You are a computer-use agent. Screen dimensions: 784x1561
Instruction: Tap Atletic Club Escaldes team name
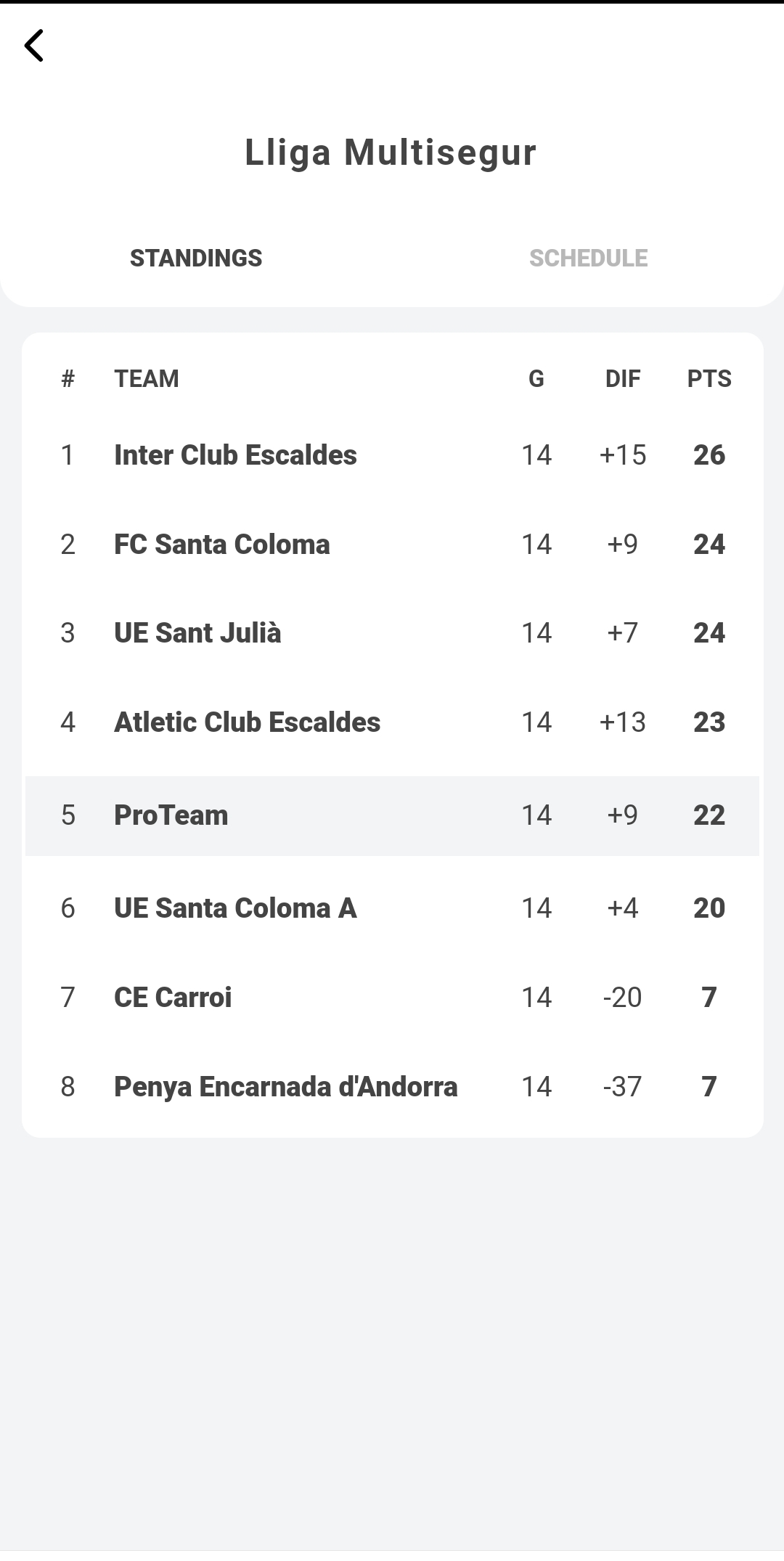247,722
